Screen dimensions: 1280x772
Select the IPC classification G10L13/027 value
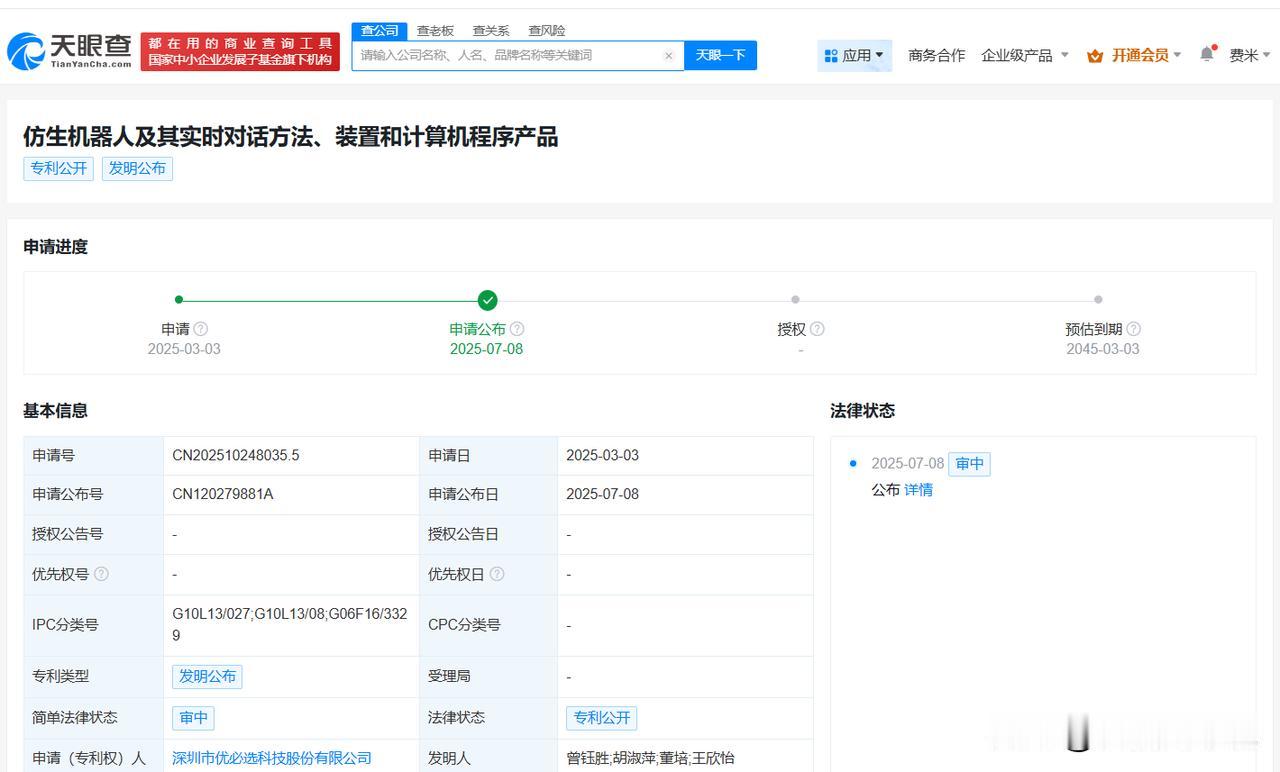[x=290, y=624]
